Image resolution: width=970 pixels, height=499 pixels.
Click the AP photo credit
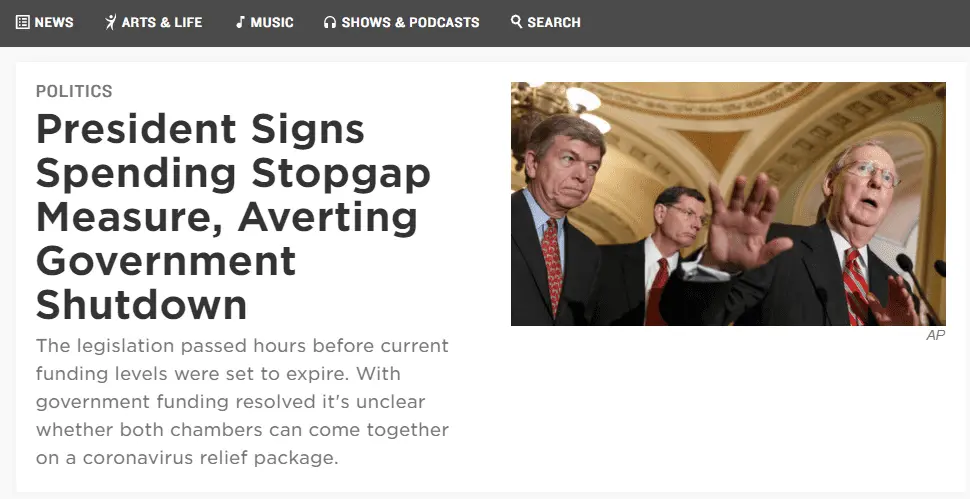pos(935,335)
